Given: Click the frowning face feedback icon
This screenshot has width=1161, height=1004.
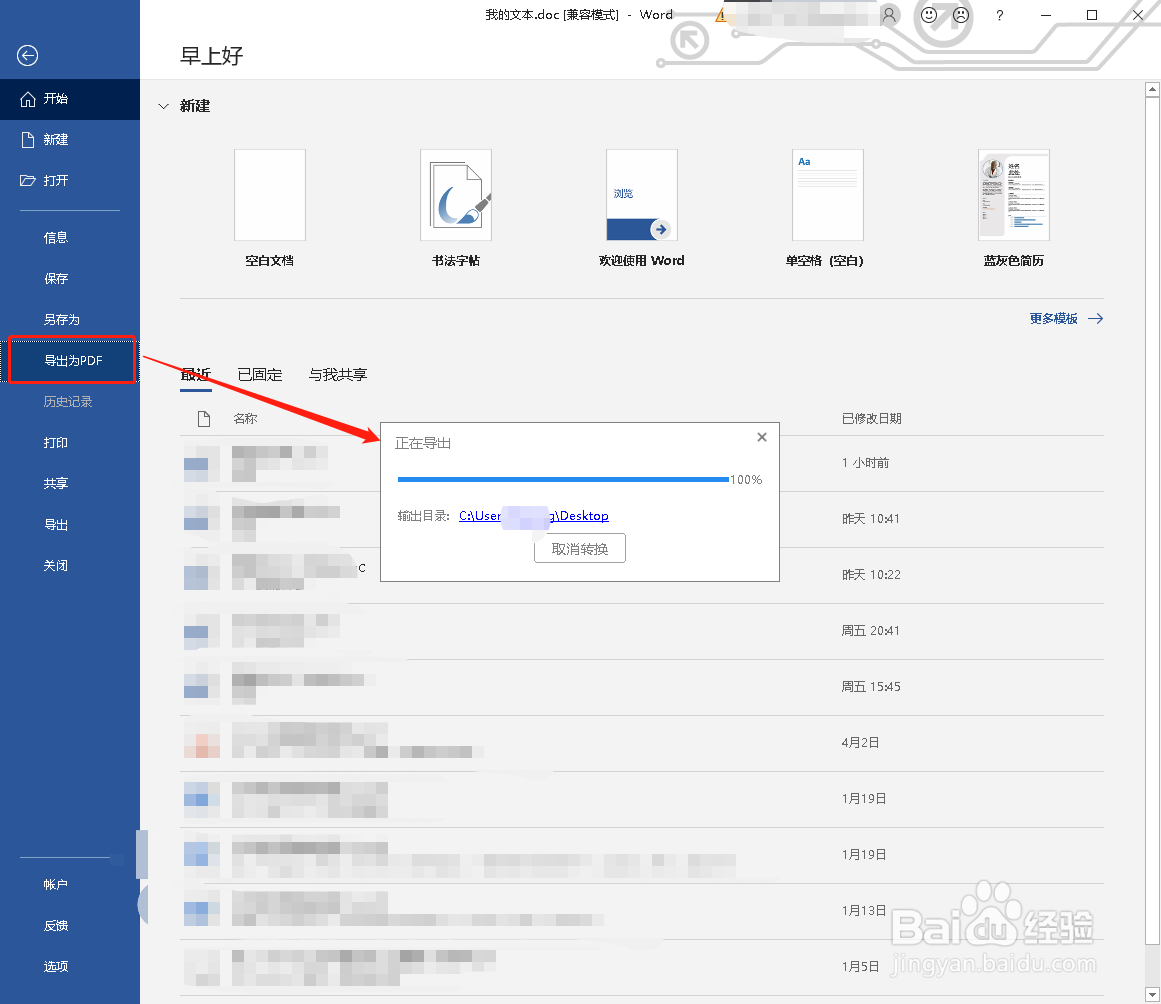Looking at the screenshot, I should click(960, 15).
